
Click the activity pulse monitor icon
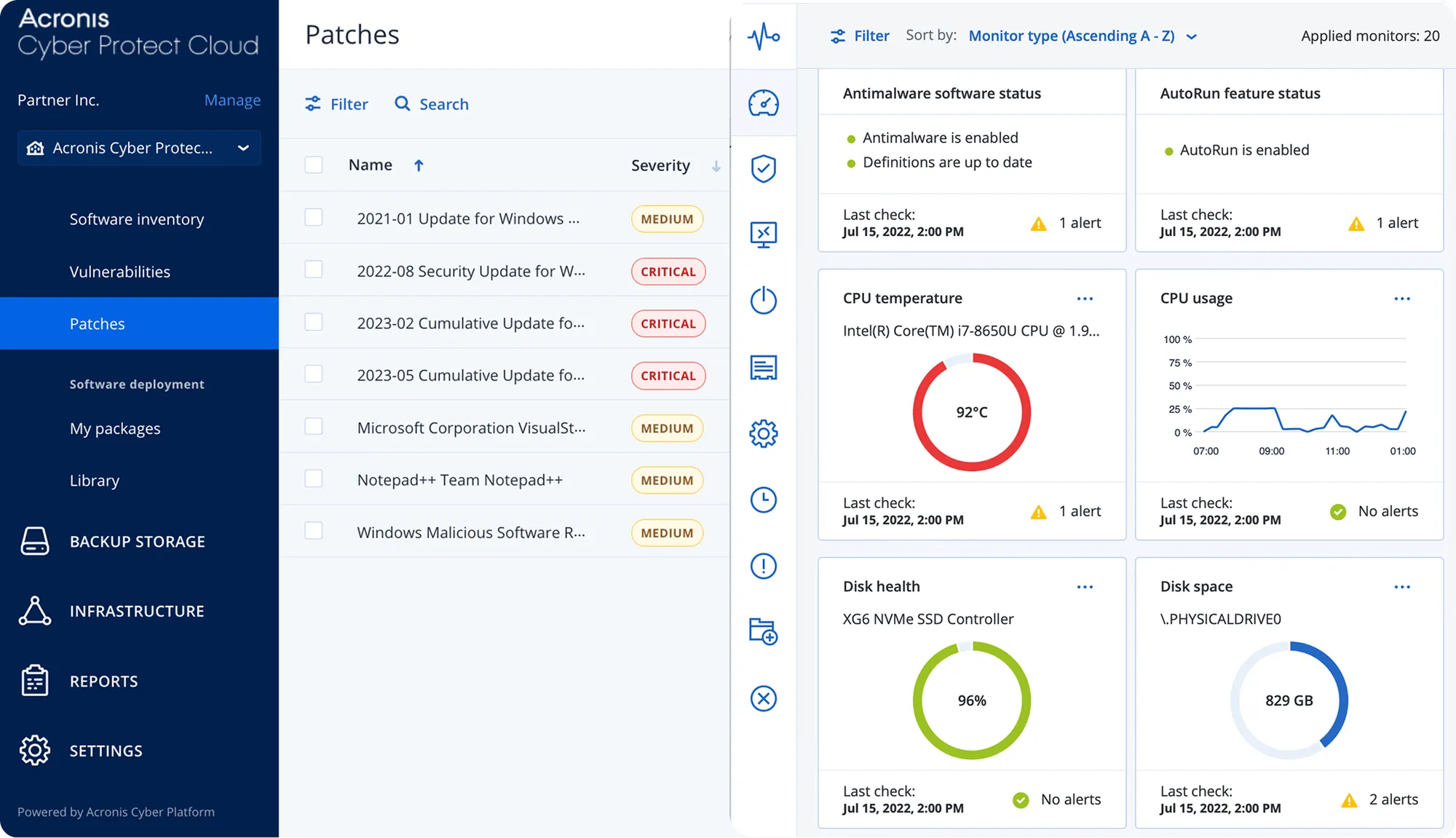point(763,36)
